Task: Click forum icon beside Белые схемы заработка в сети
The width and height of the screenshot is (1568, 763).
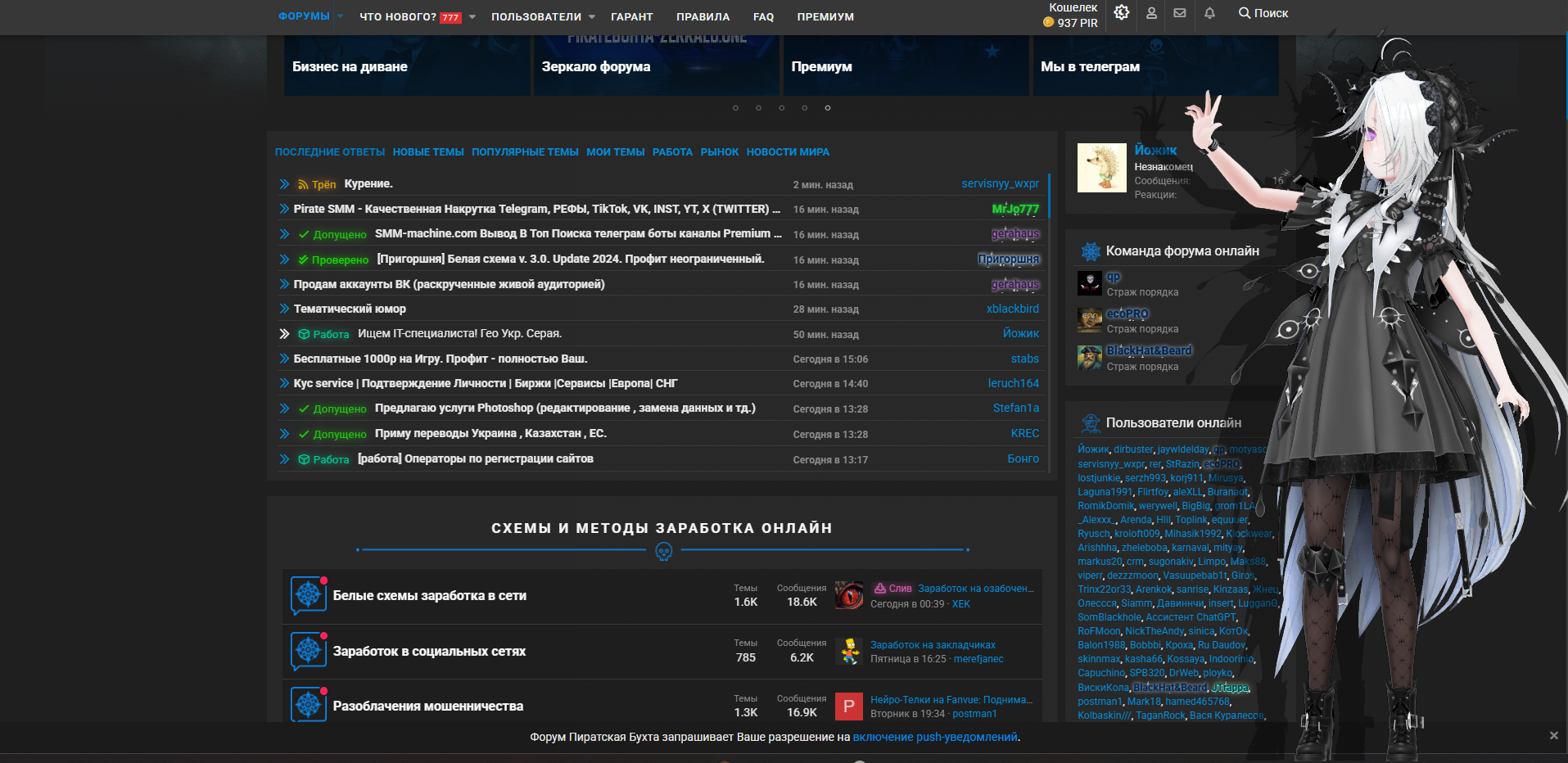Action: click(309, 595)
